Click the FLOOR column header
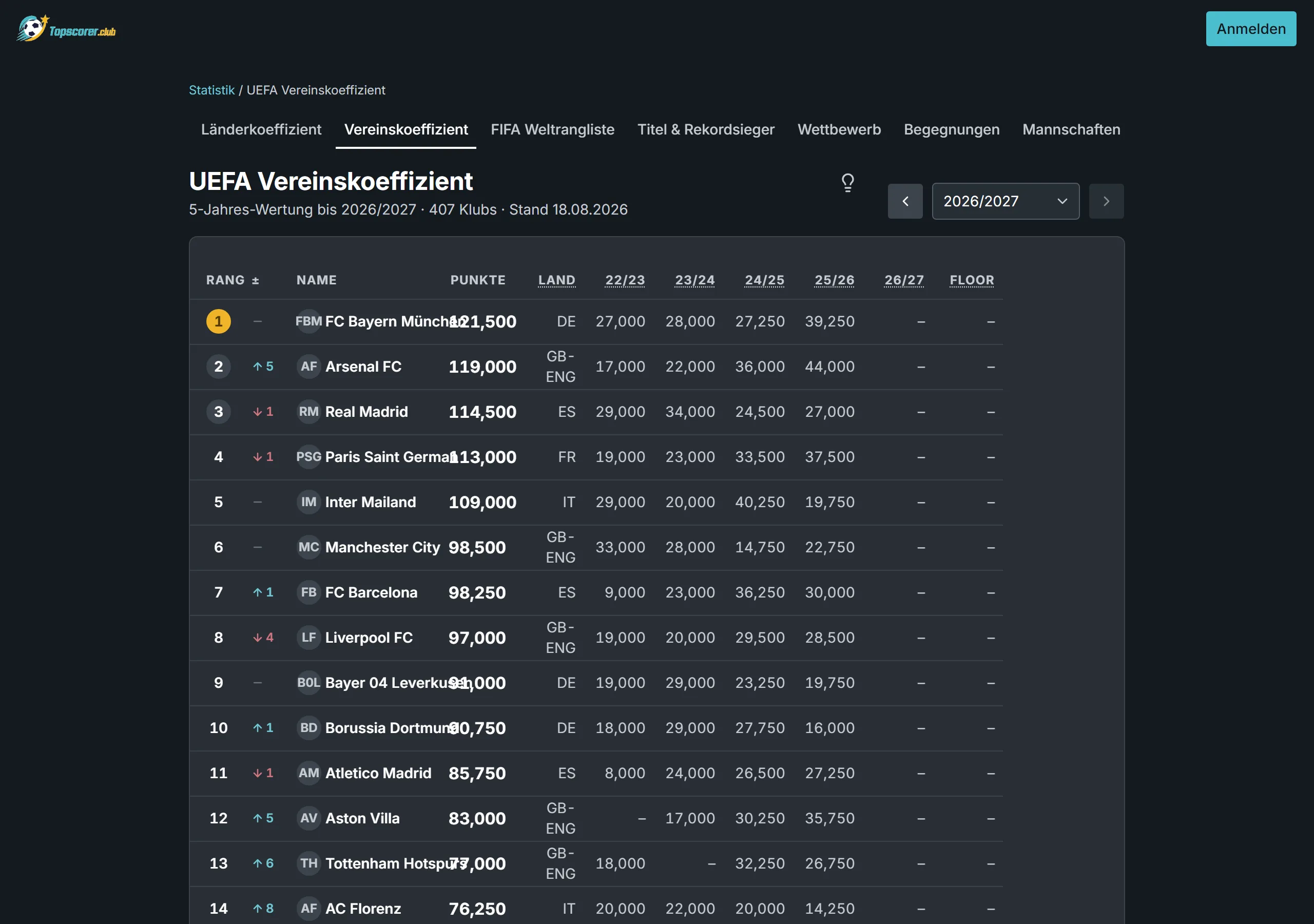1314x924 pixels. pos(972,280)
